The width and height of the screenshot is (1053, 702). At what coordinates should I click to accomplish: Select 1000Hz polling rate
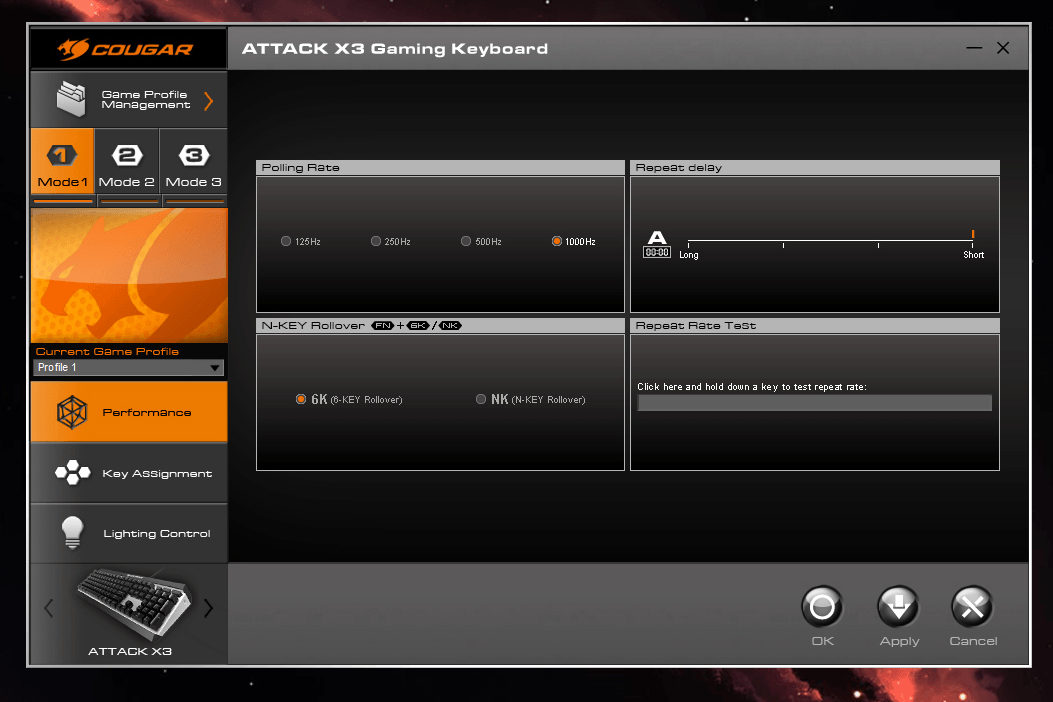[573, 241]
